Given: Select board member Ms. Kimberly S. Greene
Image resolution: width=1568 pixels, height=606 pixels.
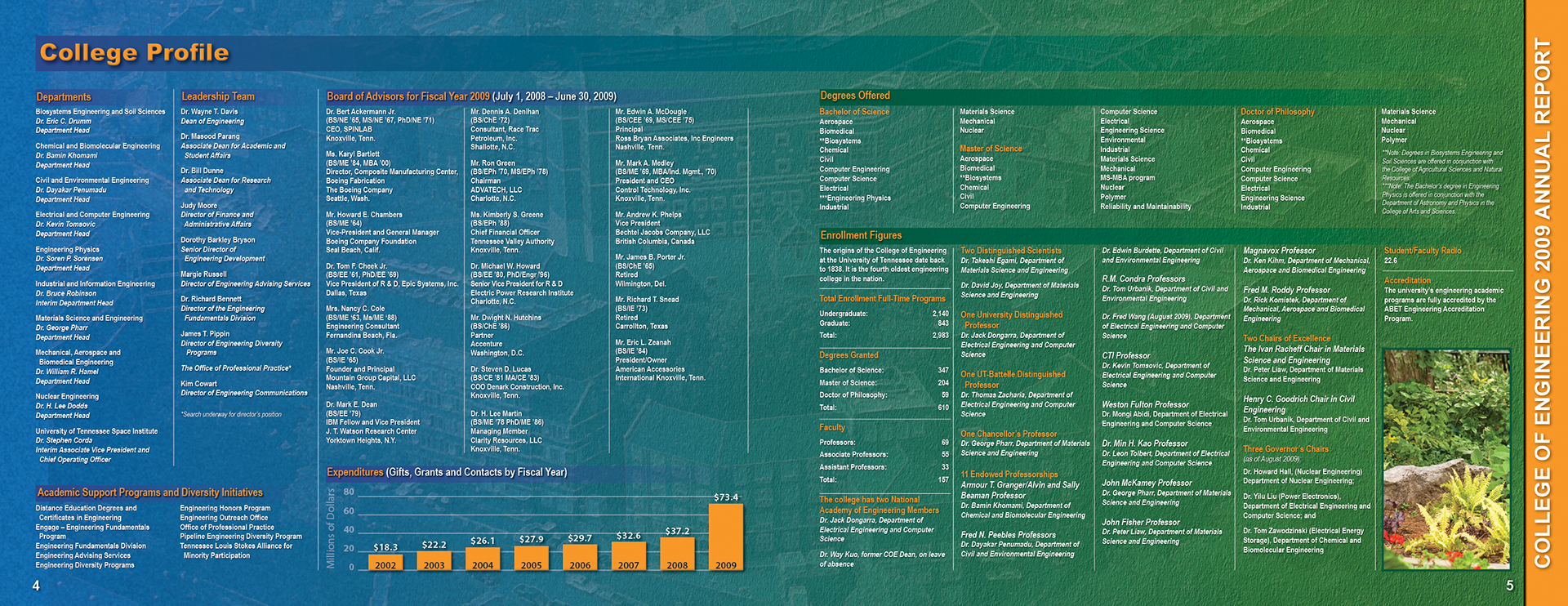Looking at the screenshot, I should click(506, 215).
